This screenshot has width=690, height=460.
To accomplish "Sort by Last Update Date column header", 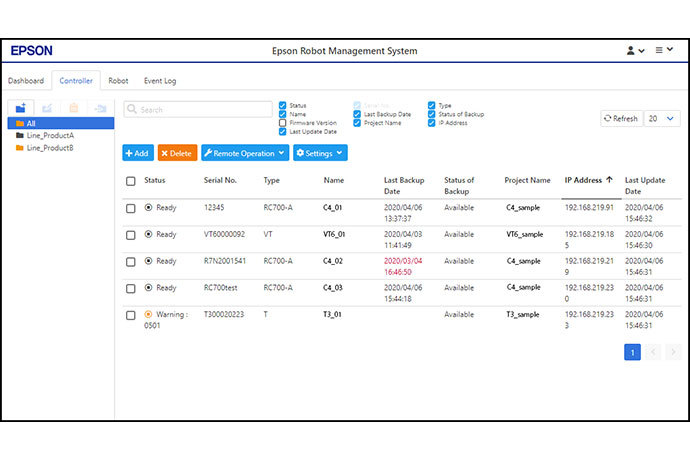I will (x=645, y=185).
